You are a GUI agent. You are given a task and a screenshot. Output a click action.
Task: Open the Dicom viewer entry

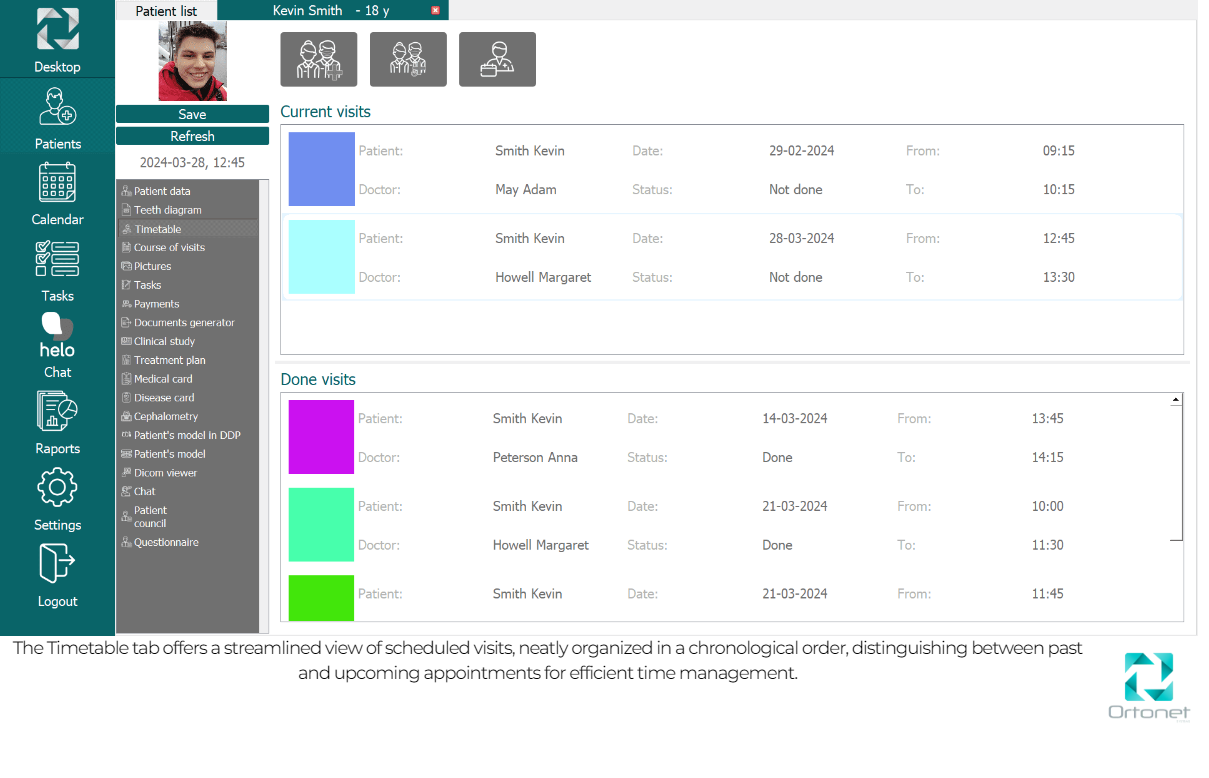point(165,473)
